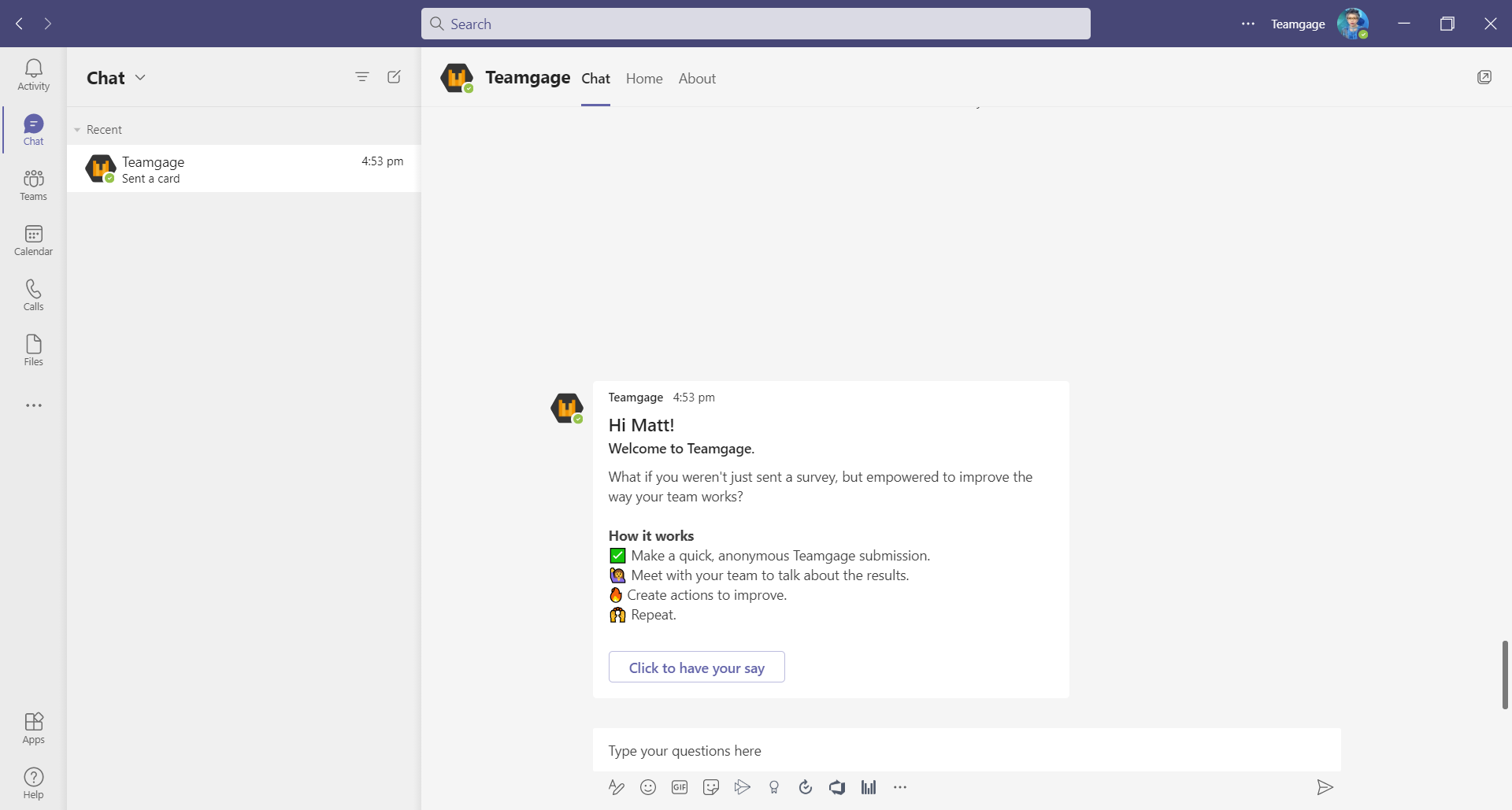
Task: Click the conversation scrollbar thumb
Action: pos(1505,675)
